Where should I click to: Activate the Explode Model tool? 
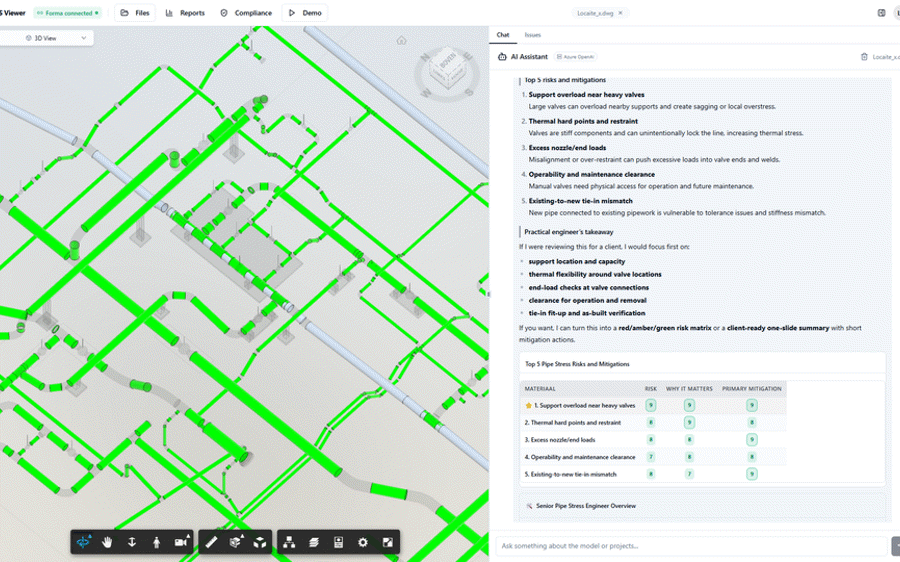259,542
